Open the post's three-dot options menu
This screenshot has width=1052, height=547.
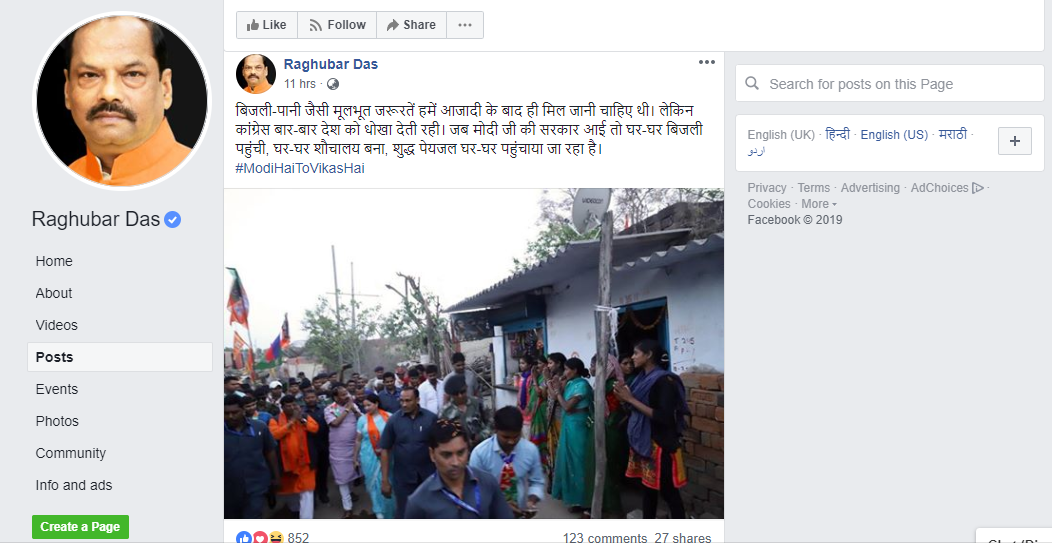[706, 62]
